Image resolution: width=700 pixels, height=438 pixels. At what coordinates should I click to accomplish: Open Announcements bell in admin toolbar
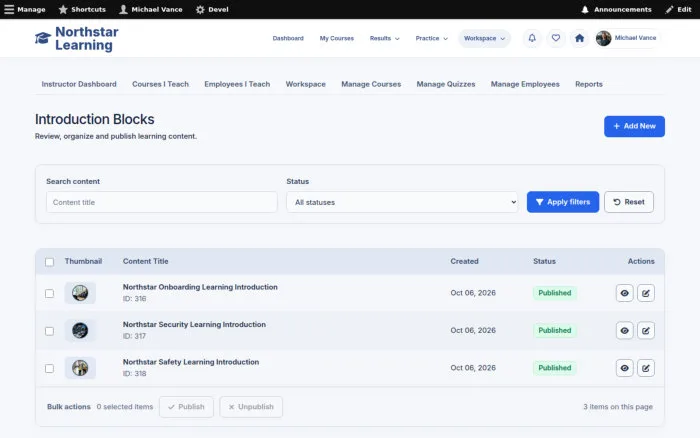616,9
